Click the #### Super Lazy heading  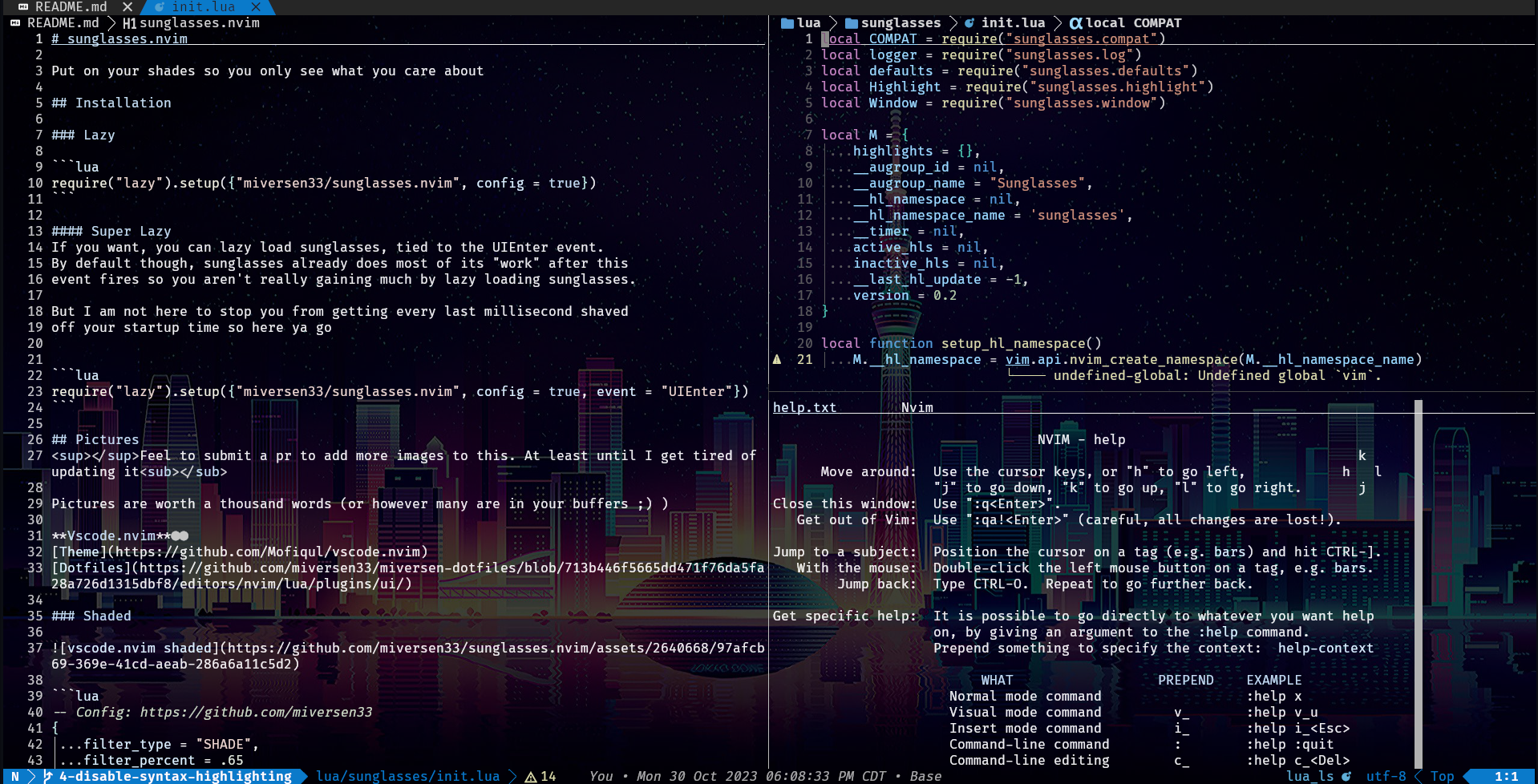click(x=111, y=231)
